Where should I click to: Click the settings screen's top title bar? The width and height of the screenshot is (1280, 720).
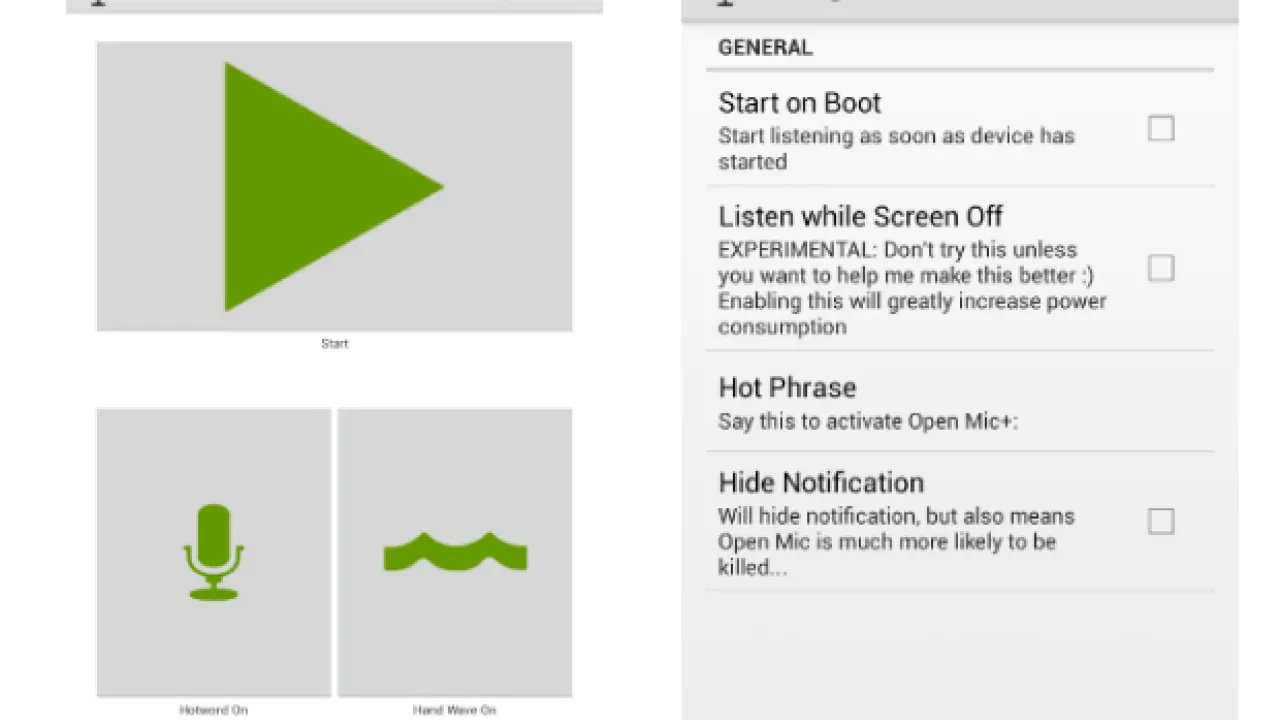[959, 8]
